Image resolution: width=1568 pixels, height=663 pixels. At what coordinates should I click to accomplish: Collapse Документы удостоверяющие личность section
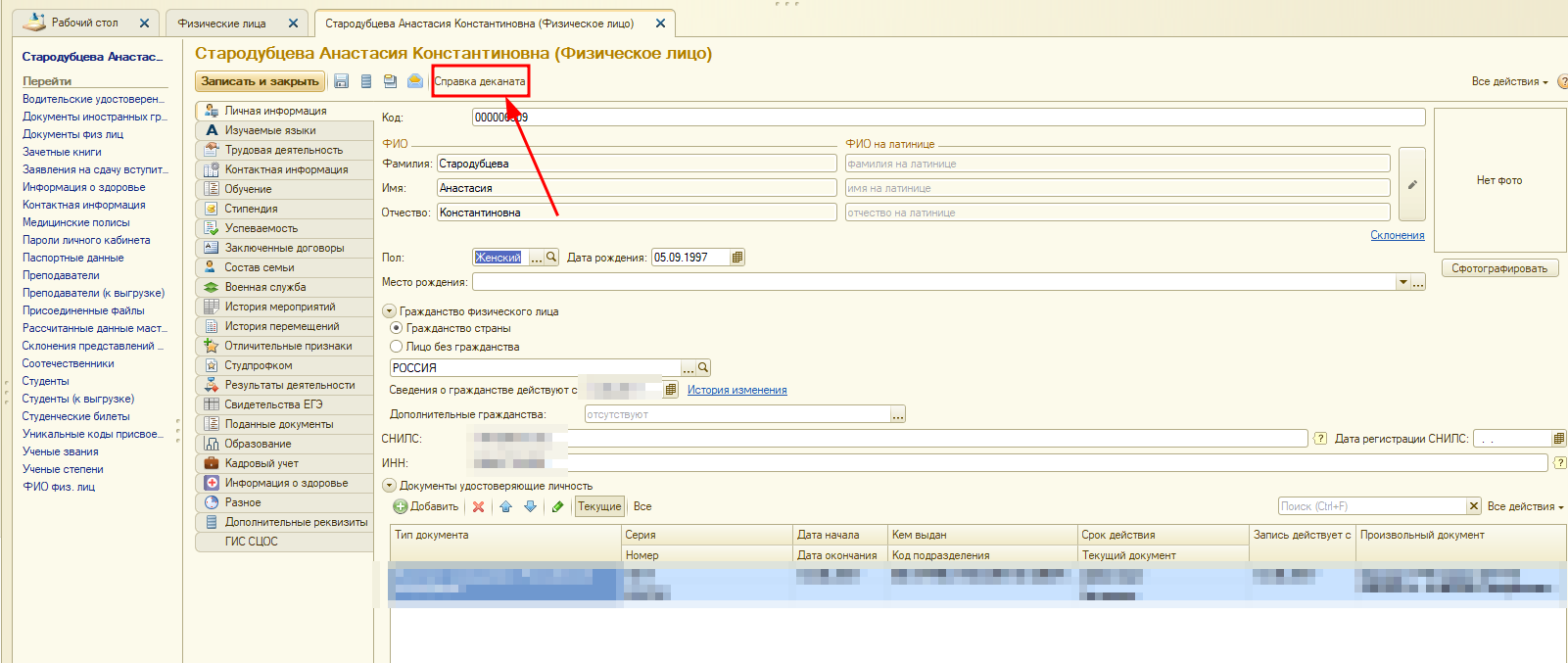pyautogui.click(x=389, y=486)
